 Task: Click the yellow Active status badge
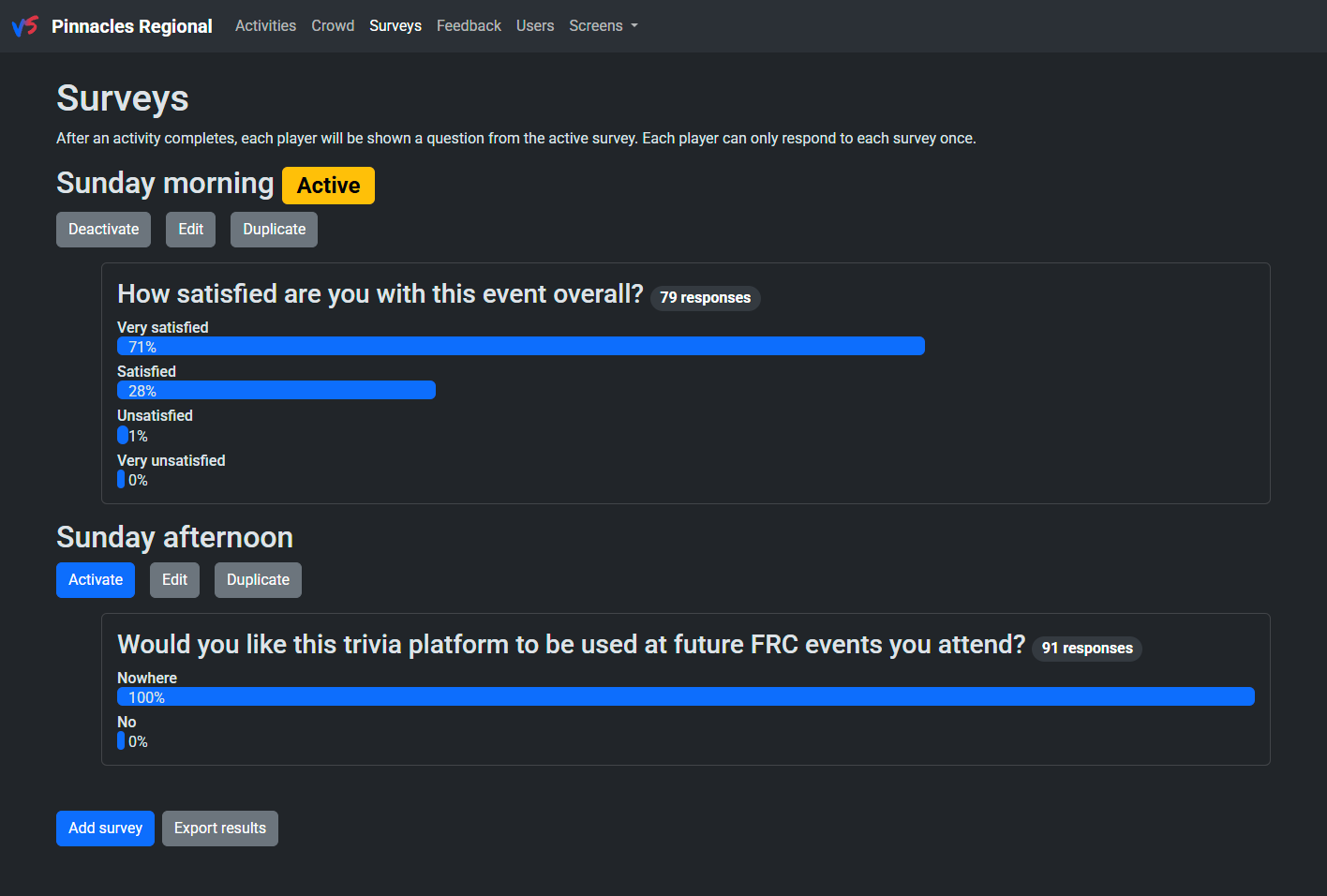coord(328,186)
